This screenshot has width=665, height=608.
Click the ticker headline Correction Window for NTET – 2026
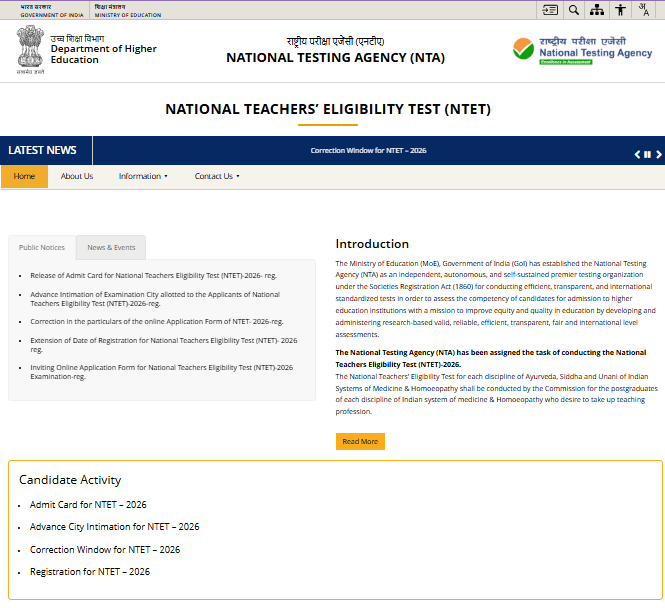368,151
